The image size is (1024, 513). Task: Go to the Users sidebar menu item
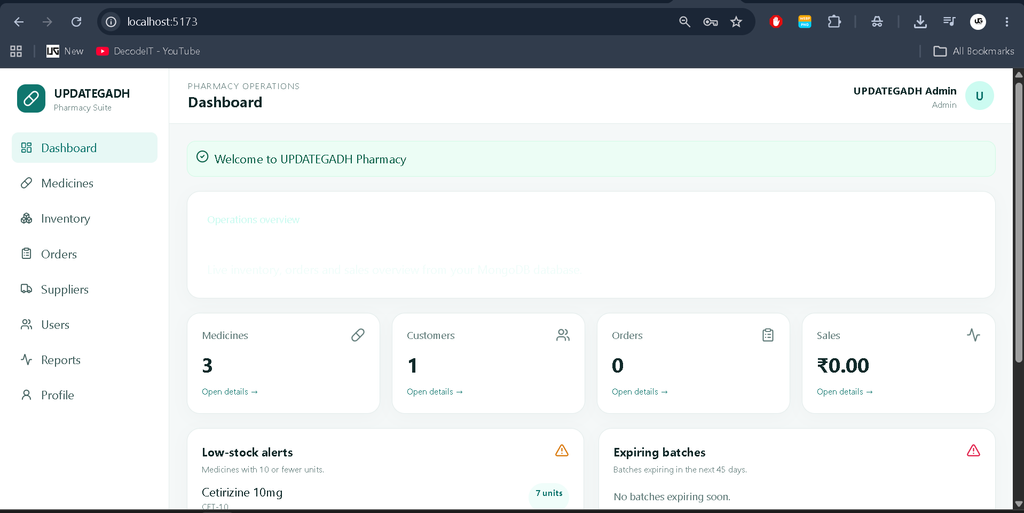pyautogui.click(x=84, y=324)
